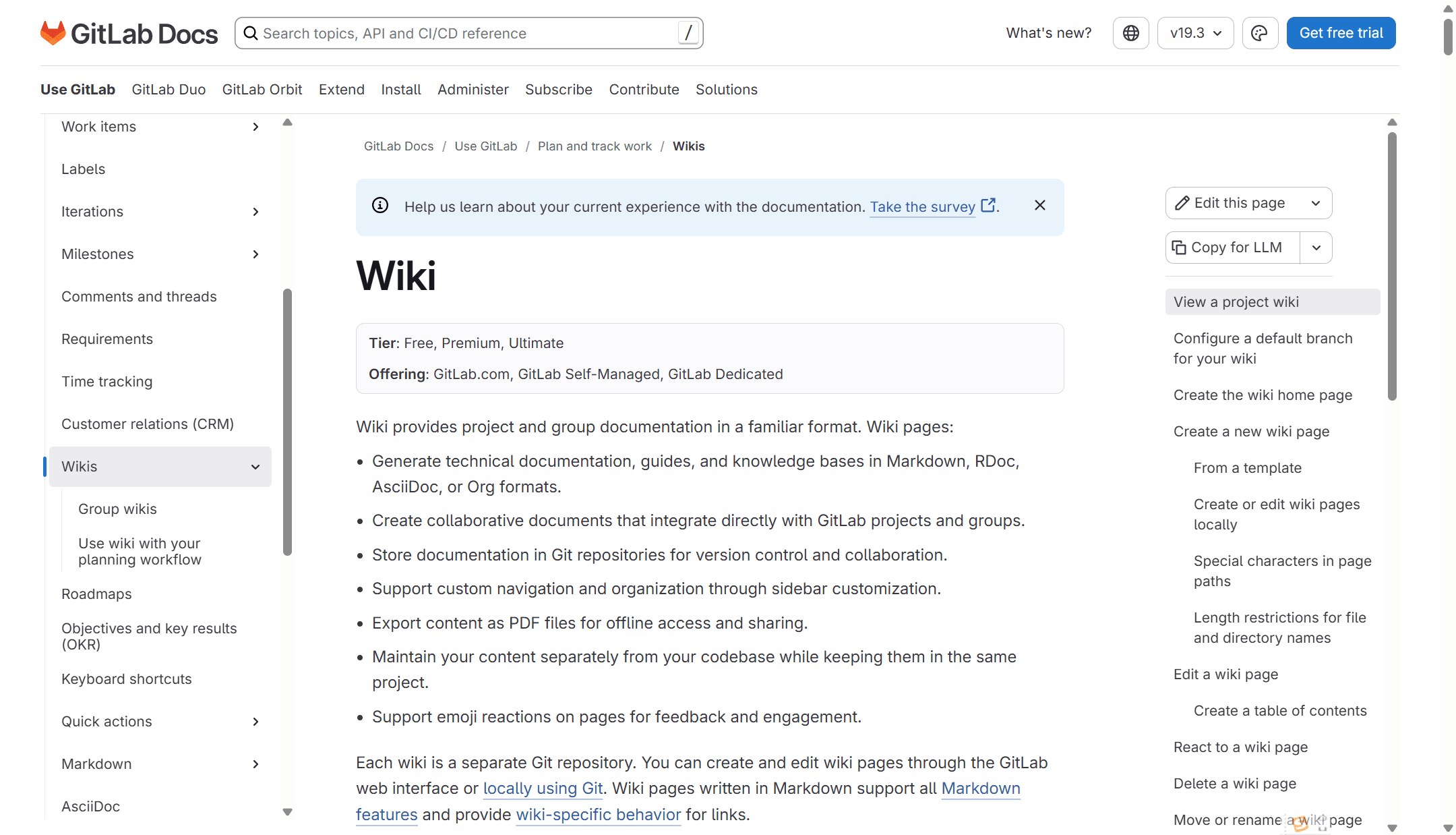Open Labels in the sidebar
The height and width of the screenshot is (835, 1456).
[x=84, y=169]
